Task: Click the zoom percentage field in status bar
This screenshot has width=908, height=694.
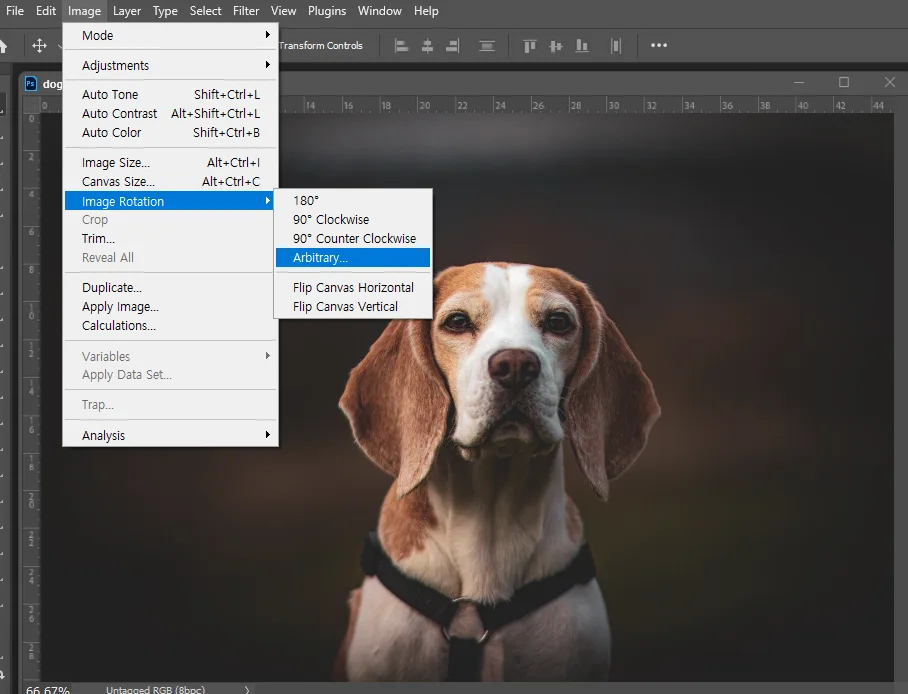Action: click(x=47, y=690)
